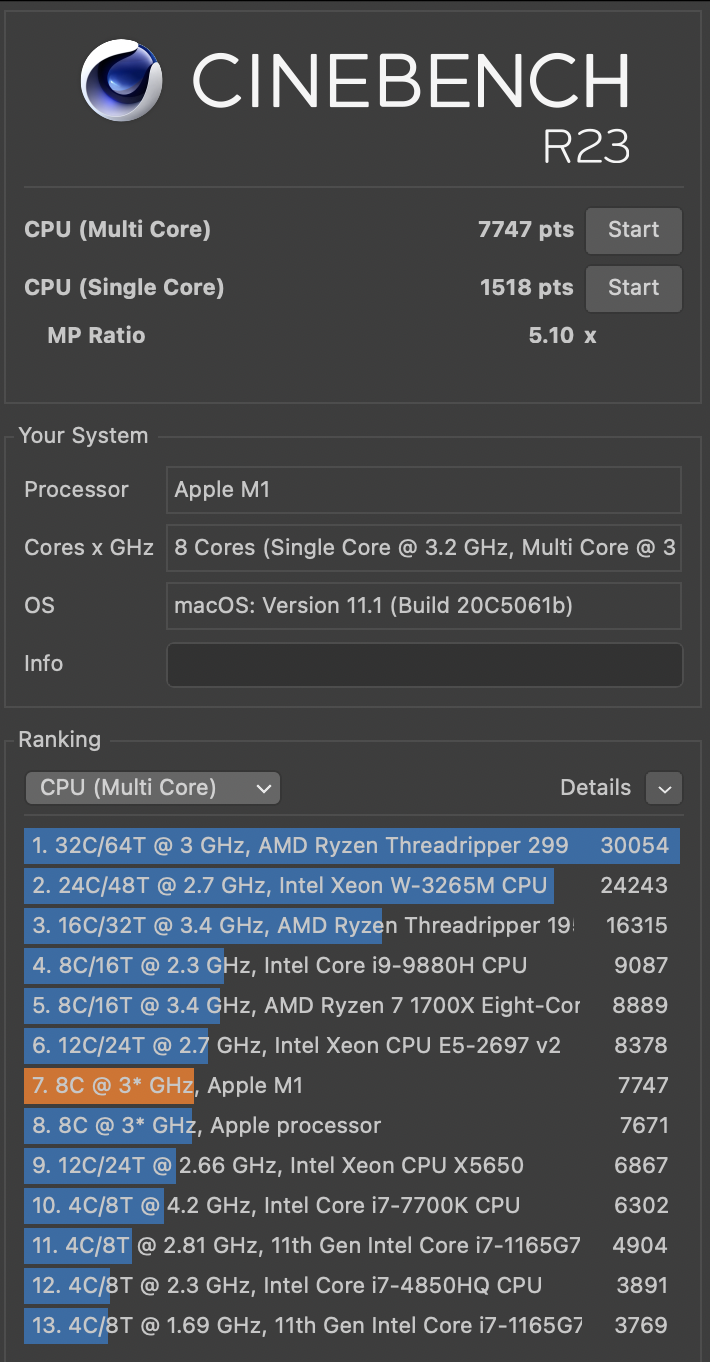Click the Details label in Ranking
The height and width of the screenshot is (1362, 710).
click(x=595, y=788)
